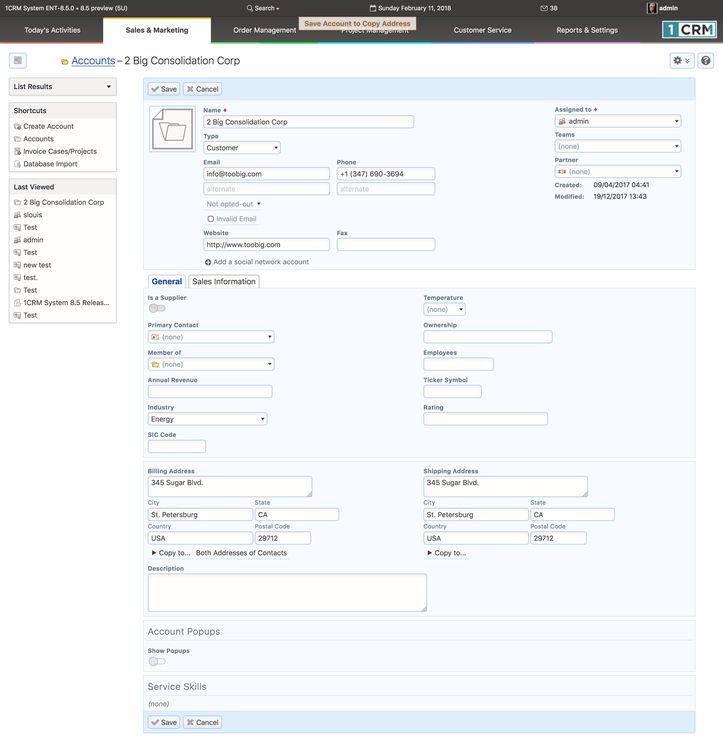Click the Invoice Cases/Projects shortcut icon
Viewport: 723px width, 738px height.
(x=17, y=151)
